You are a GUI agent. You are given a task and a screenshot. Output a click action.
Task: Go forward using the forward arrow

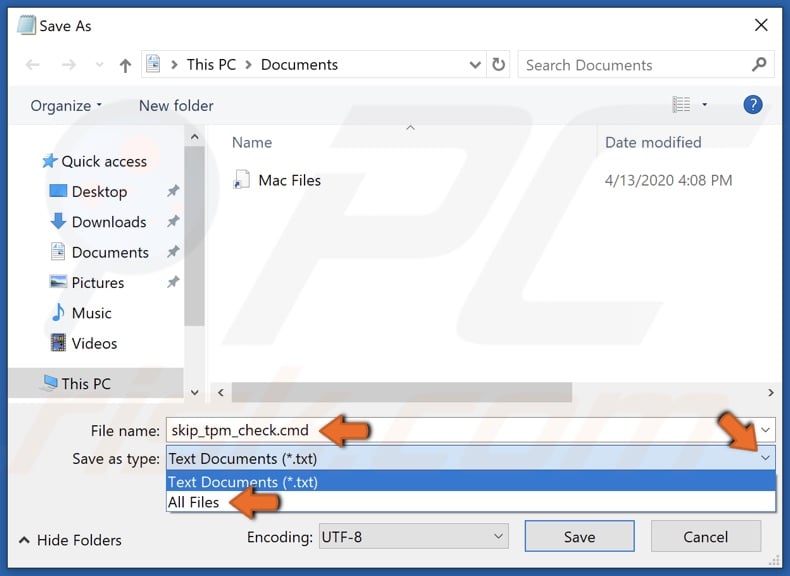[x=69, y=65]
